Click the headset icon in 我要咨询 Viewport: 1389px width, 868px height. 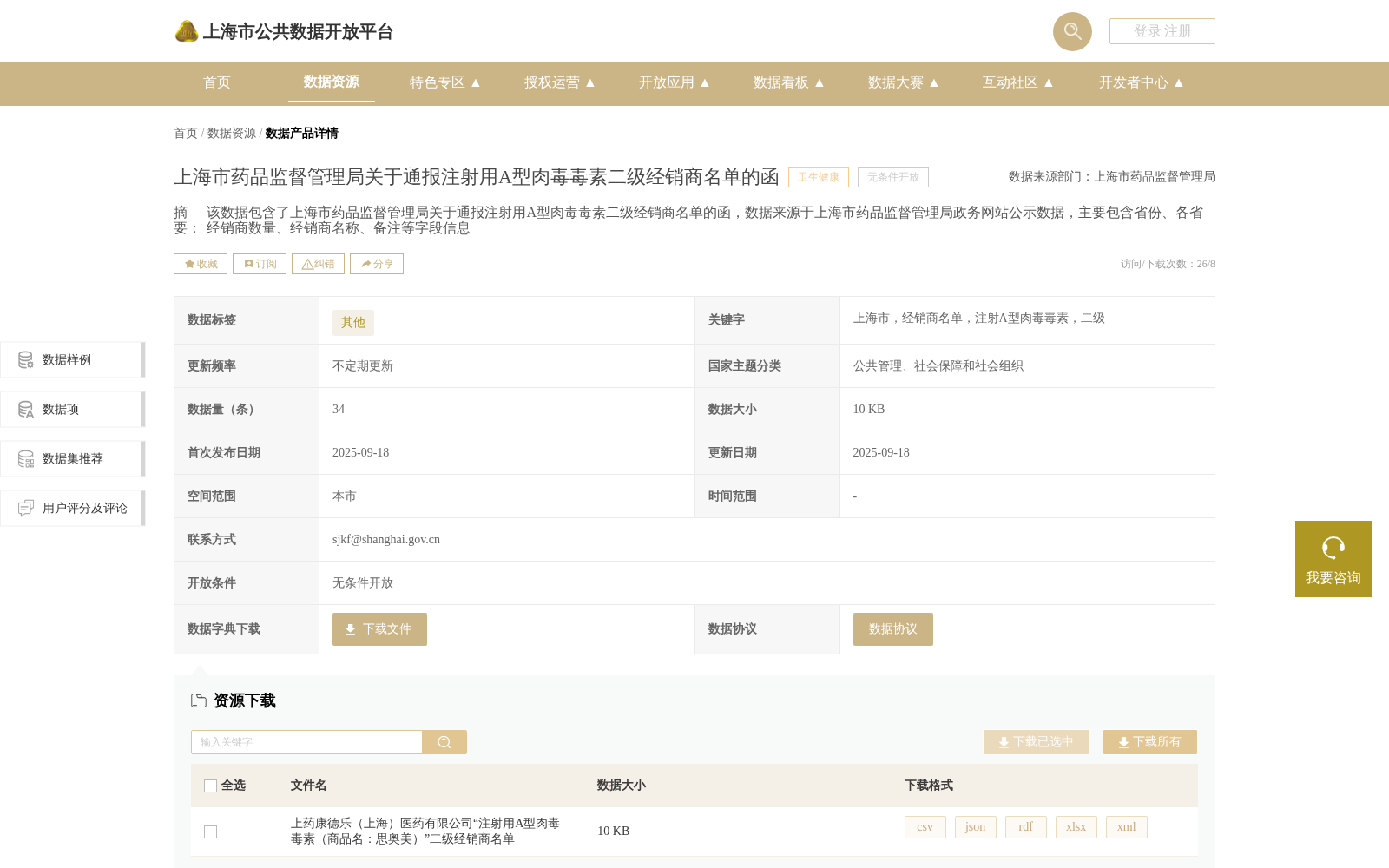[x=1333, y=548]
